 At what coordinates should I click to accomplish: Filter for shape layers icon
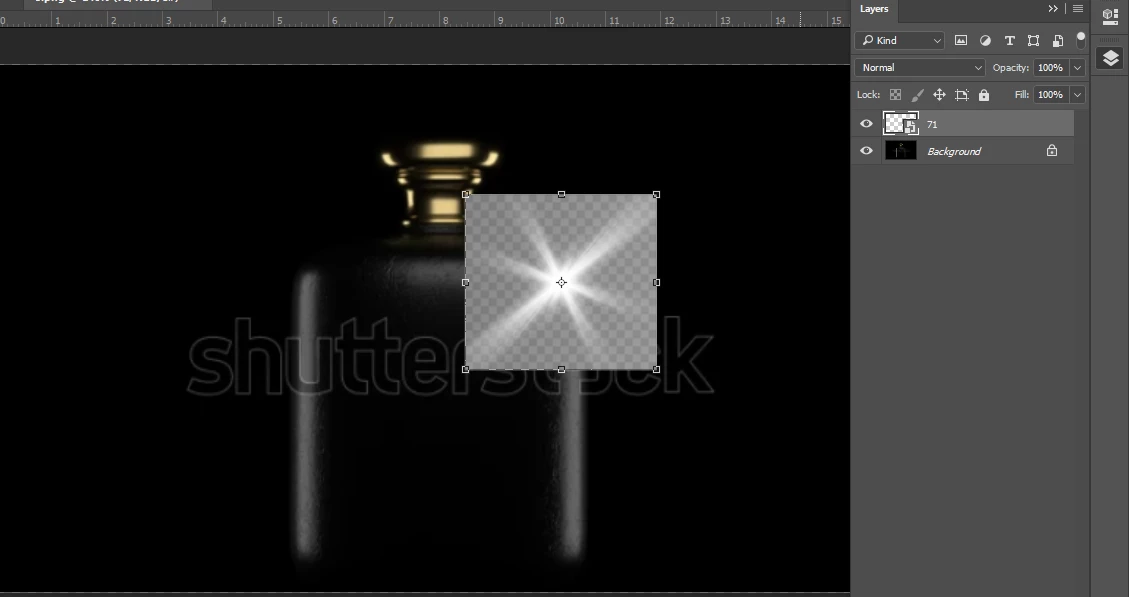click(1033, 40)
